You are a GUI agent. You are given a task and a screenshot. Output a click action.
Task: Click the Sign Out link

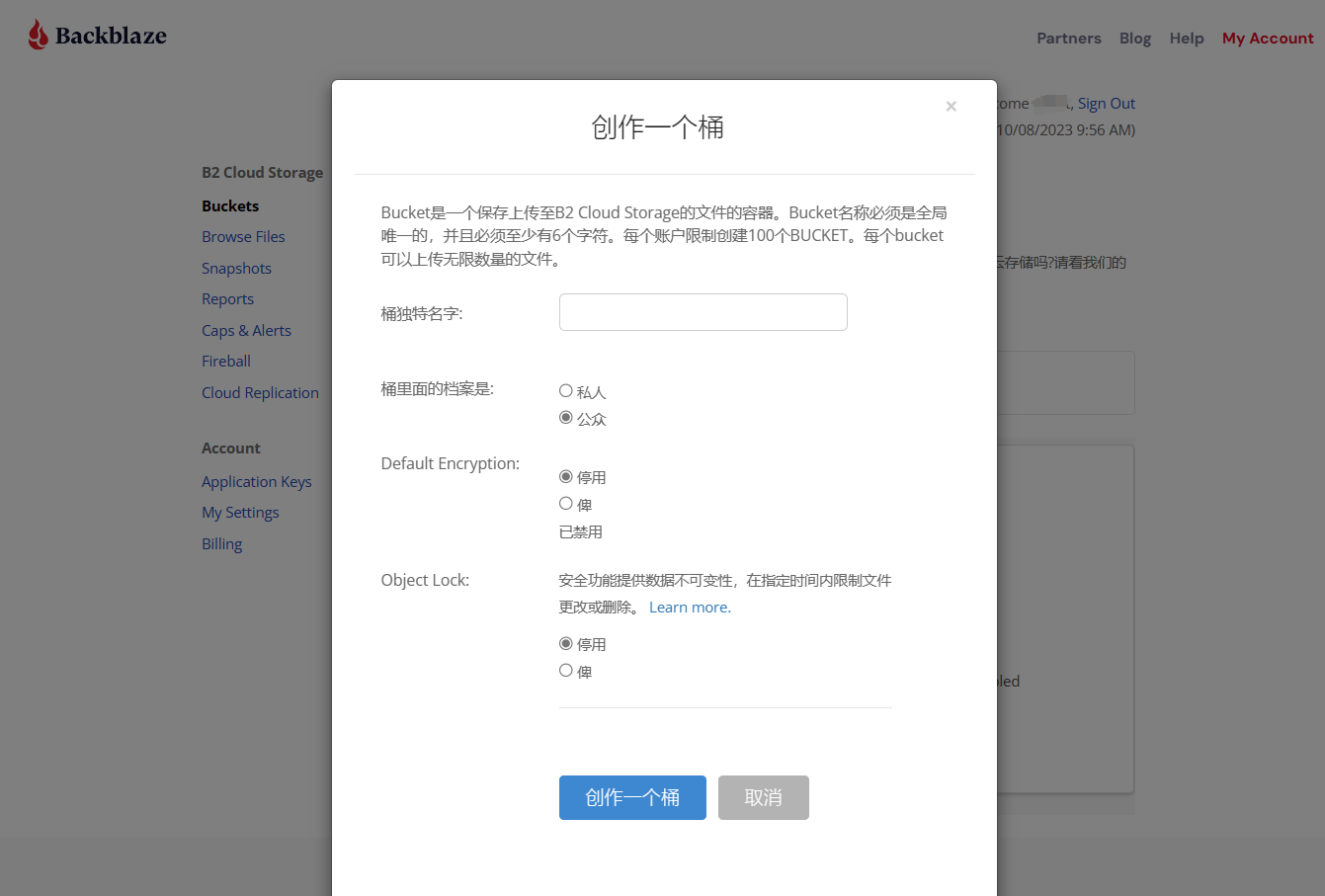(1106, 104)
